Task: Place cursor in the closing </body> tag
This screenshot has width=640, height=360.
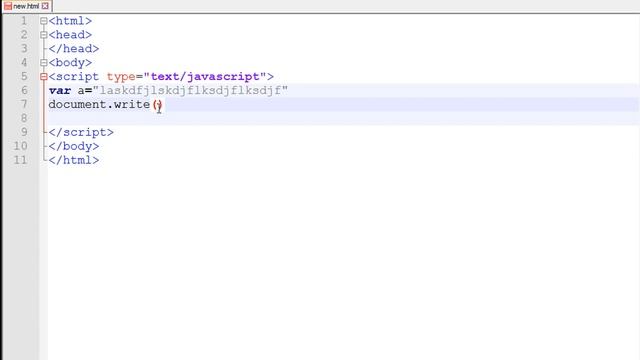Action: point(74,146)
